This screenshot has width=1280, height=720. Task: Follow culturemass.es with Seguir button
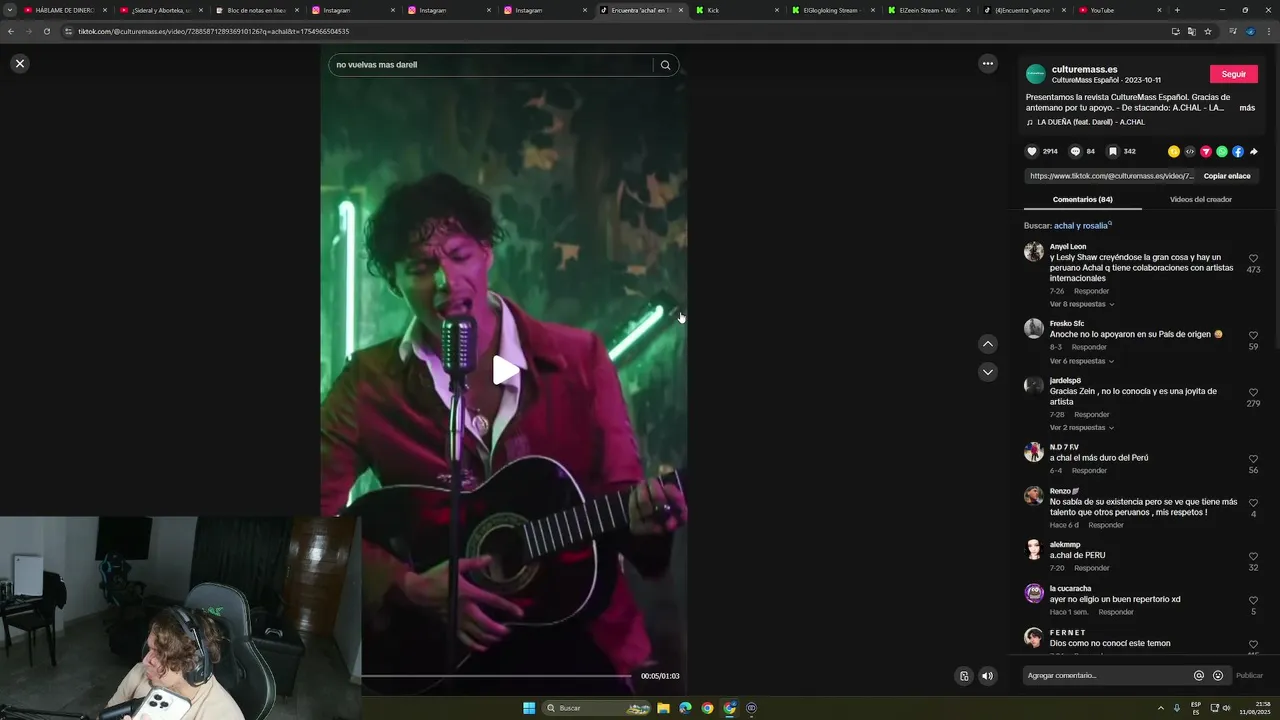1233,74
